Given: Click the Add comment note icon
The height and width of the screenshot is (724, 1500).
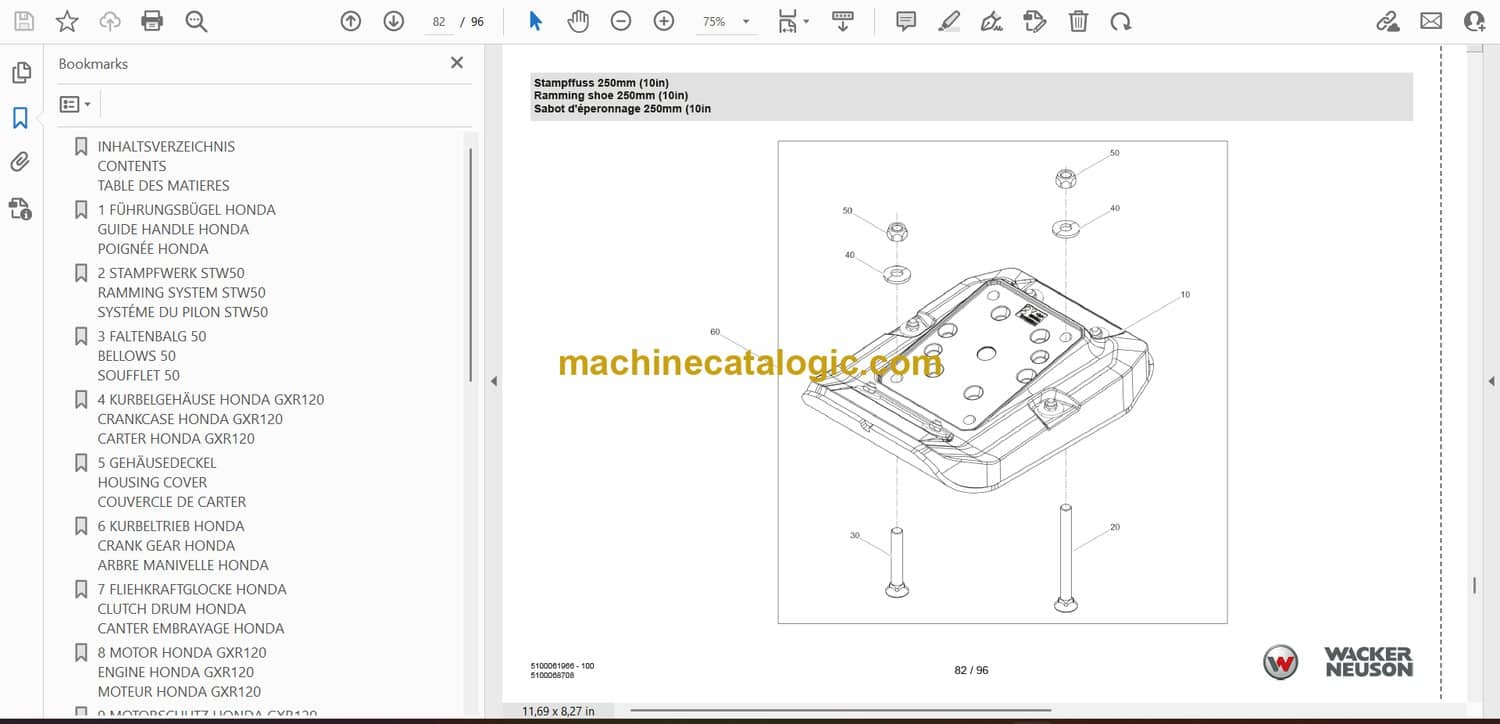Looking at the screenshot, I should tap(906, 21).
